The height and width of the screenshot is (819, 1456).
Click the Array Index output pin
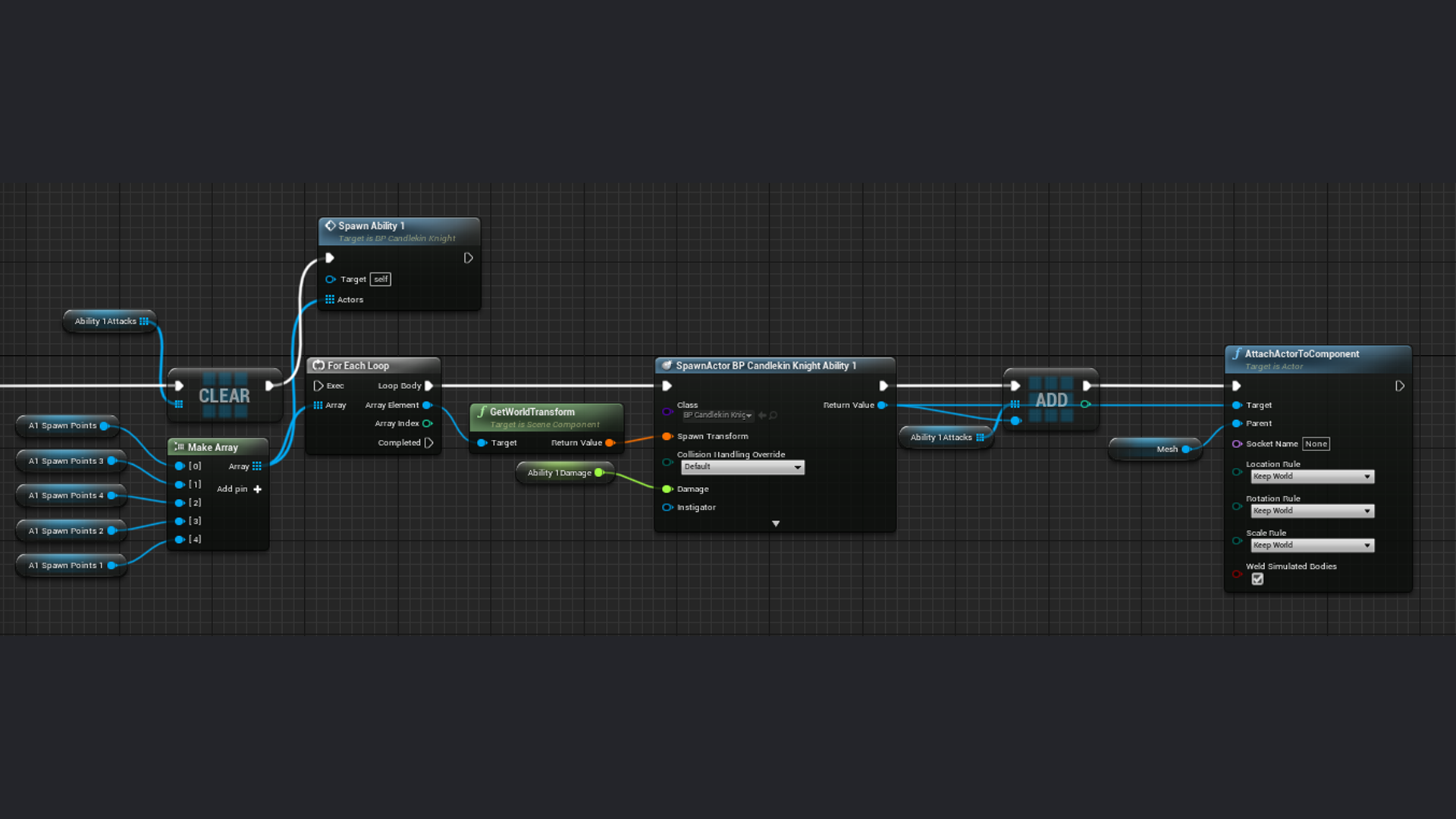[427, 423]
